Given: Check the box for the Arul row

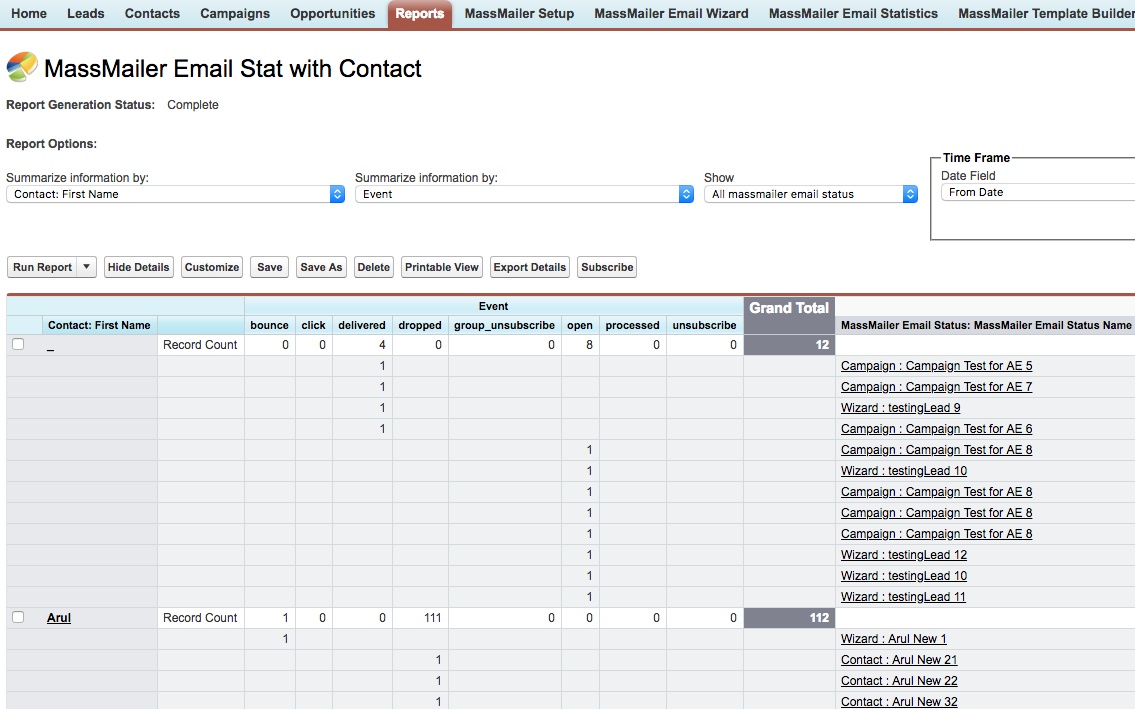Looking at the screenshot, I should (18, 617).
